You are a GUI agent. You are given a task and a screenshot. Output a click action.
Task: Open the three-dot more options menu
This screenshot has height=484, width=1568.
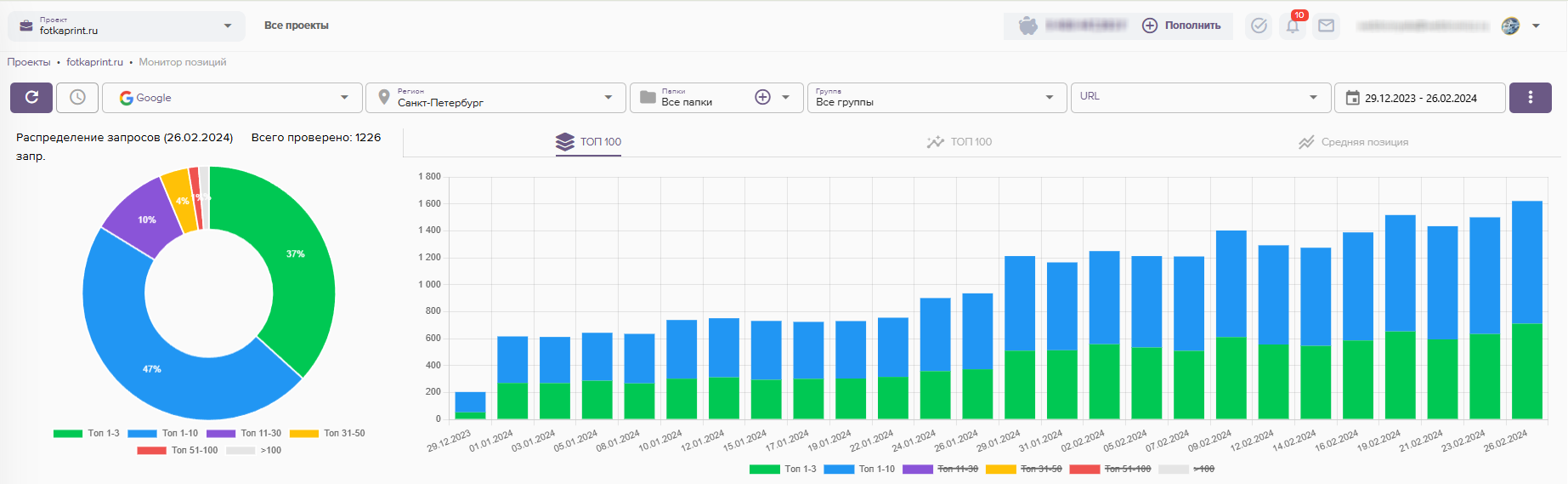(x=1530, y=98)
